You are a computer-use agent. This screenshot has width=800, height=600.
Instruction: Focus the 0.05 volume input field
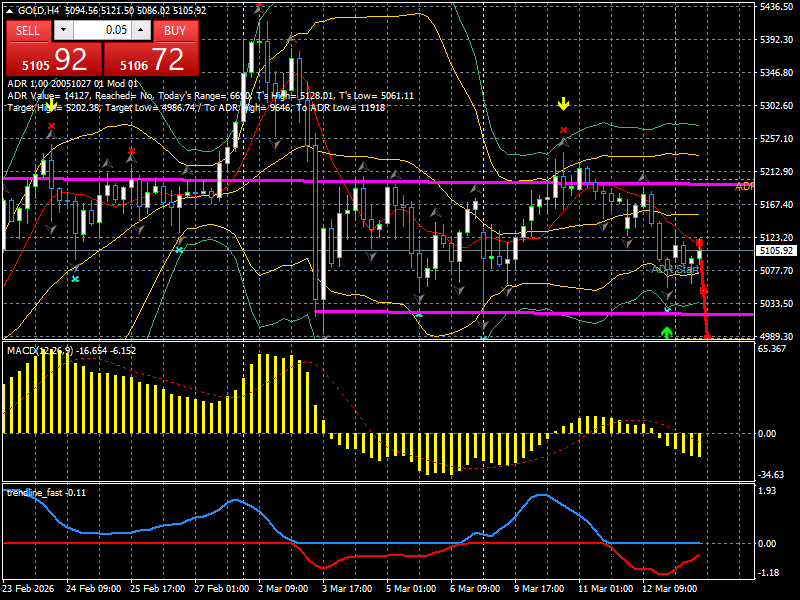[x=102, y=30]
